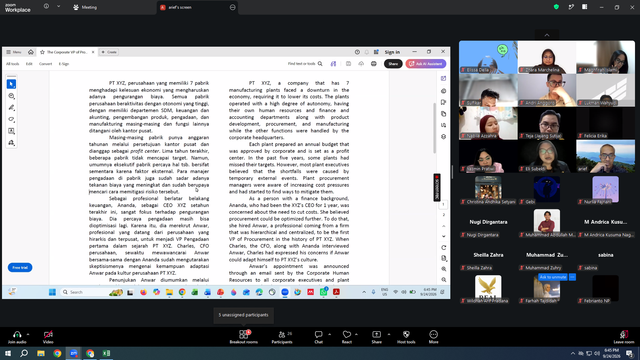Click the Share screen icon in Zoom toolbar
Screen dimensions: 640x360
pyautogui.click(x=376, y=337)
